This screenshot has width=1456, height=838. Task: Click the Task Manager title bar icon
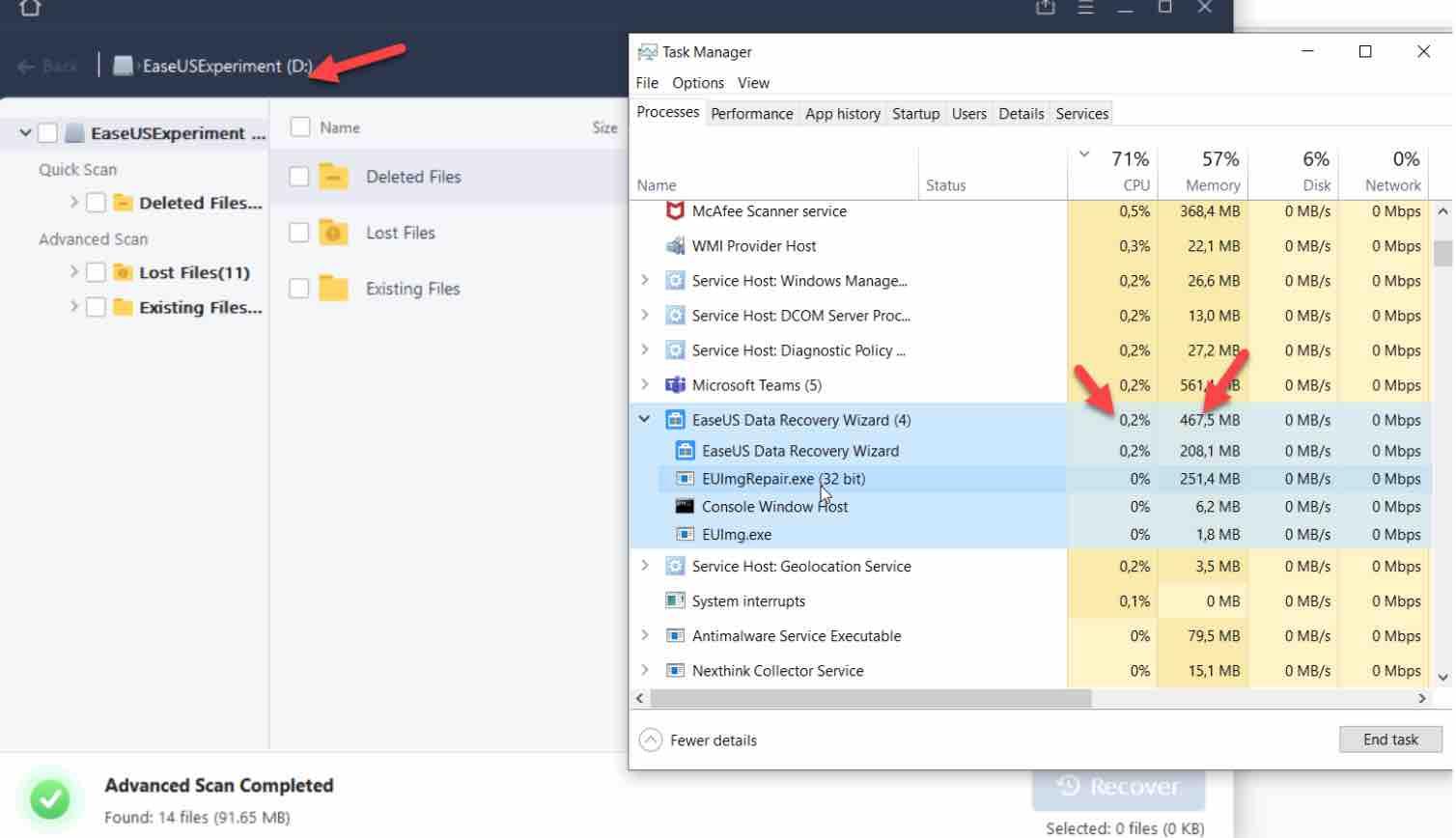647,51
